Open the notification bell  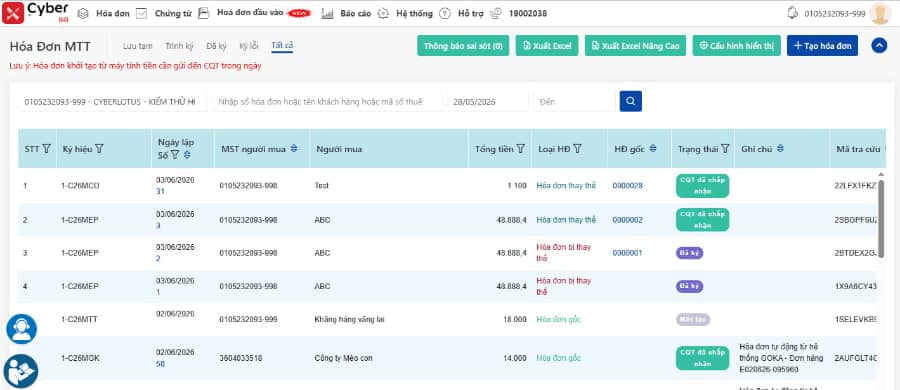coord(793,13)
